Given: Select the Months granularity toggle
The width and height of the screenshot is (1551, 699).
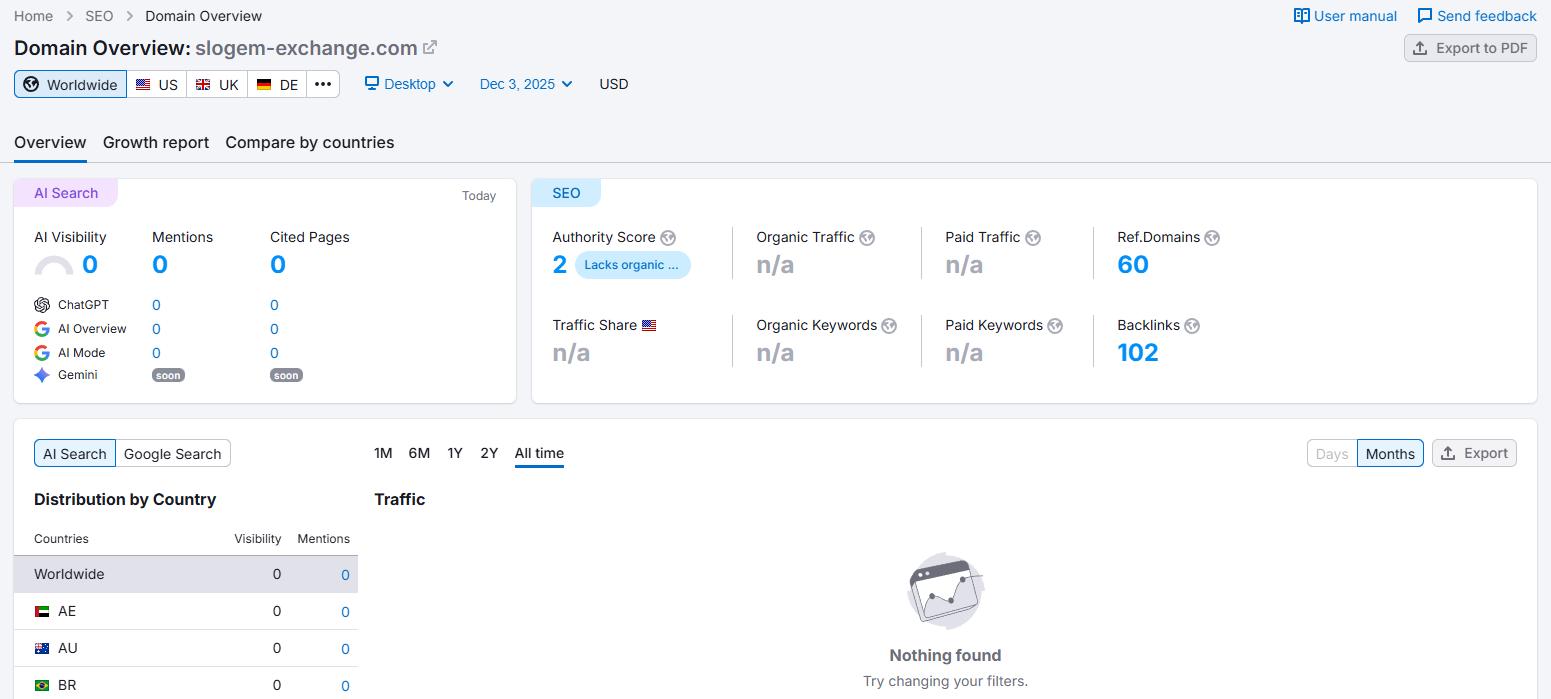Looking at the screenshot, I should 1390,453.
